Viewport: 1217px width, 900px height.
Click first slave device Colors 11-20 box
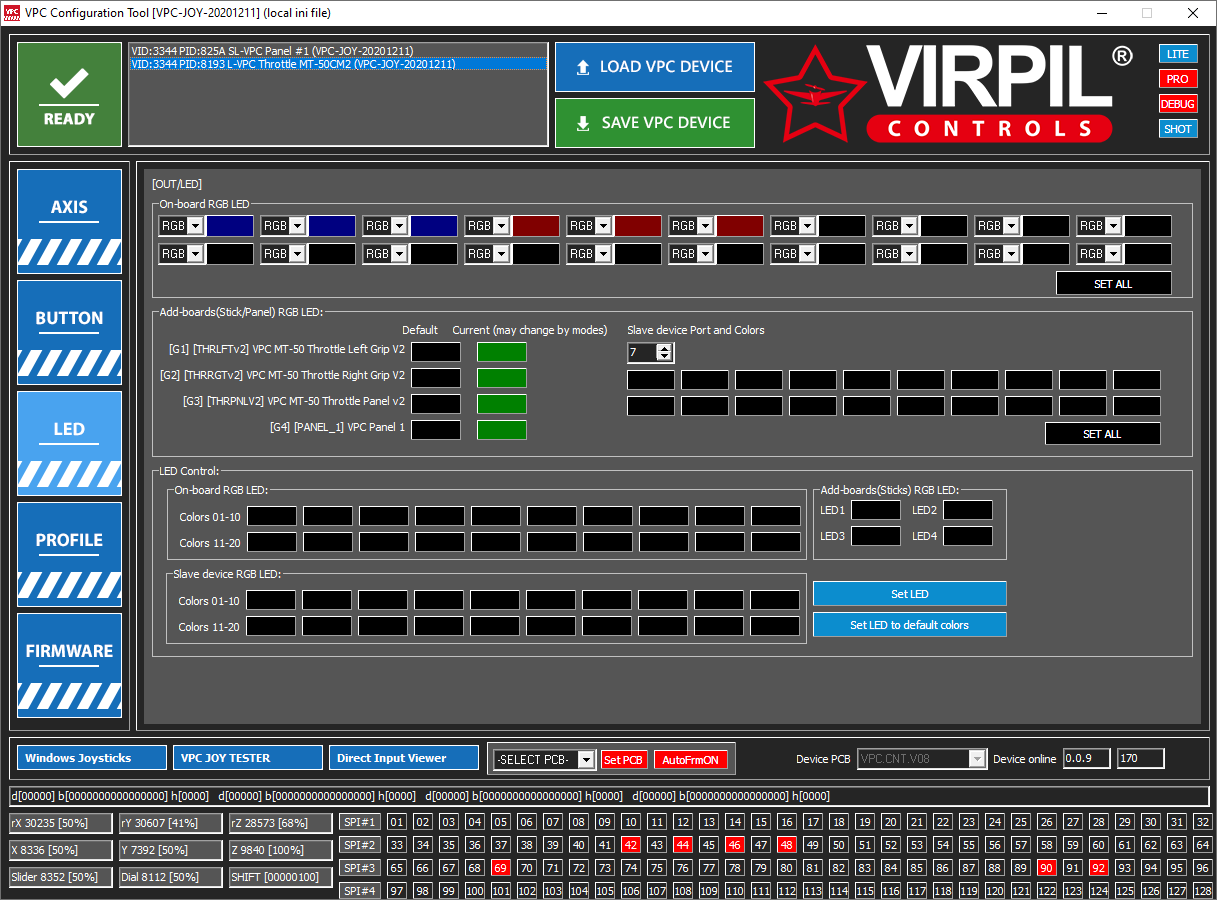271,626
